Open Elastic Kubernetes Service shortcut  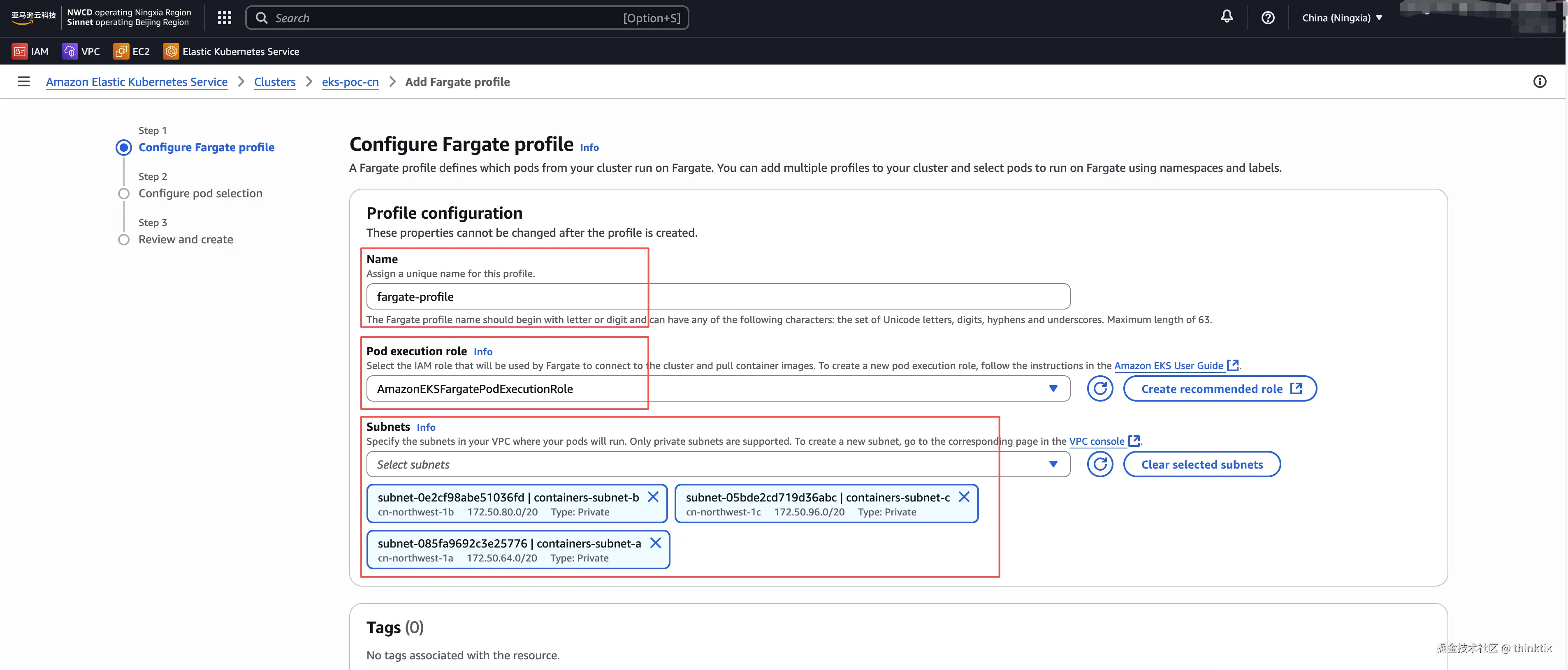pyautogui.click(x=231, y=52)
